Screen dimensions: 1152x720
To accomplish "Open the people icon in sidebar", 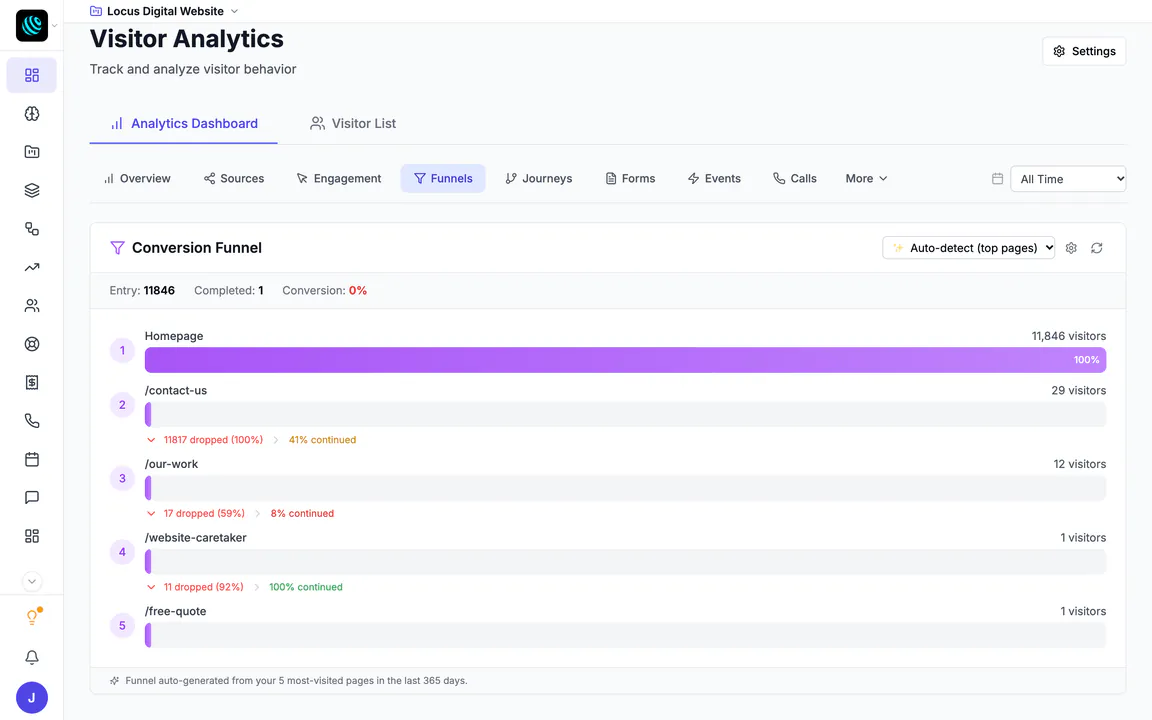I will click(x=32, y=306).
